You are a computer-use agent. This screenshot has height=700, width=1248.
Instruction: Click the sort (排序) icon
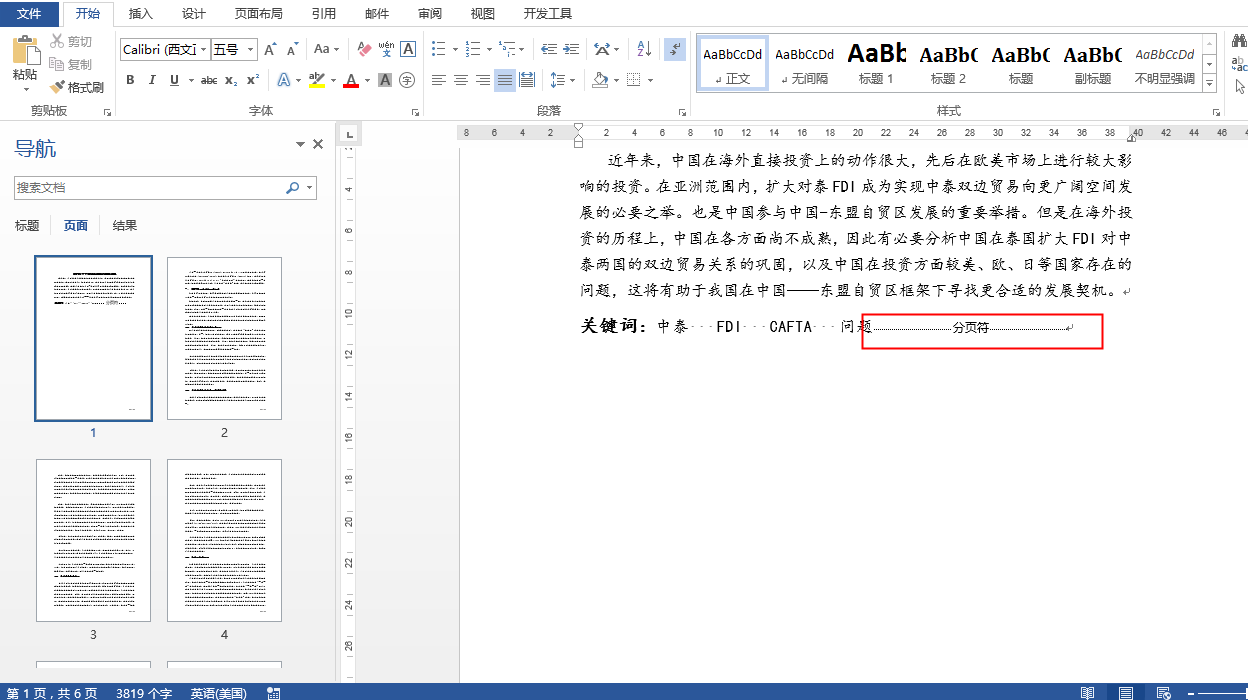(643, 48)
